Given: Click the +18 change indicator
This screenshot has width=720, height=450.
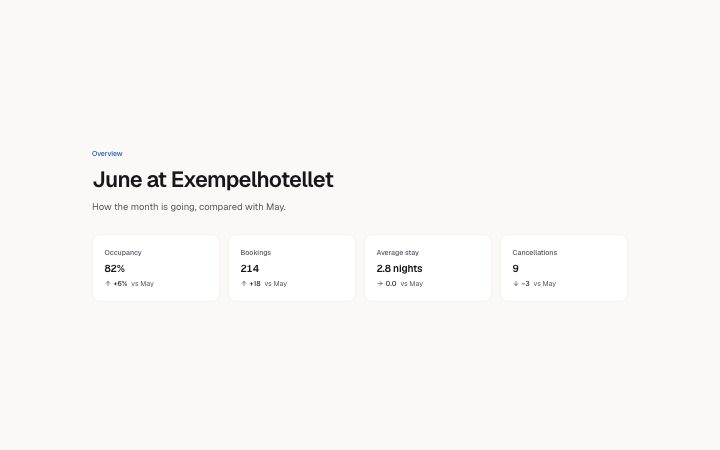Looking at the screenshot, I should 255,284.
